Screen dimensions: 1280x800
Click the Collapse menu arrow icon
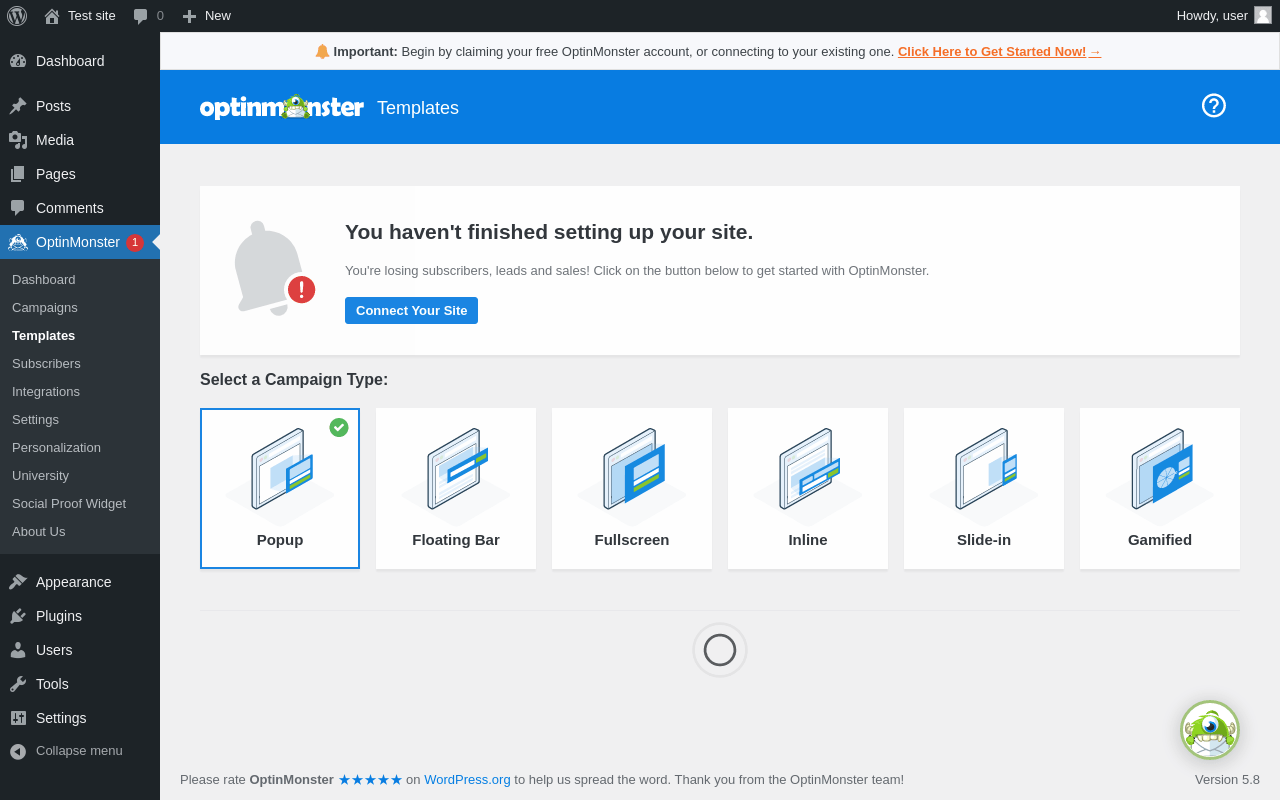18,751
